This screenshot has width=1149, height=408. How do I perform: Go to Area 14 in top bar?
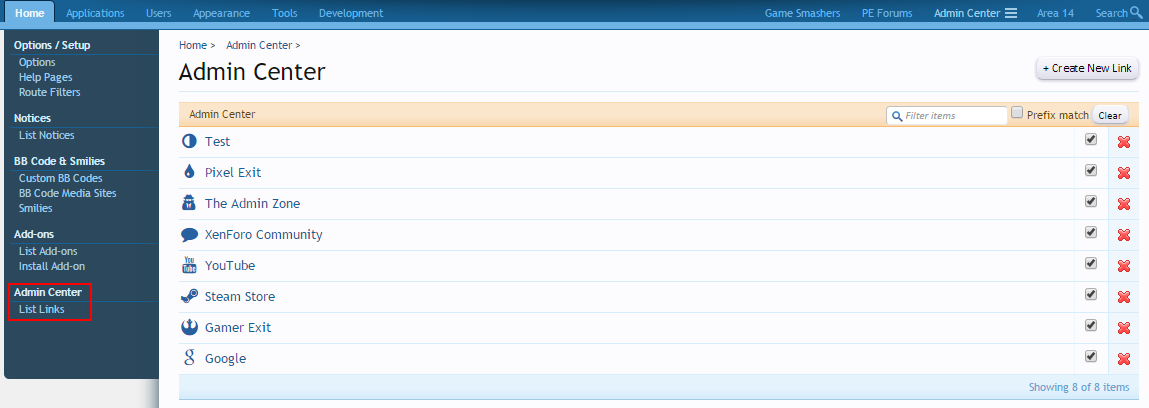point(1055,13)
